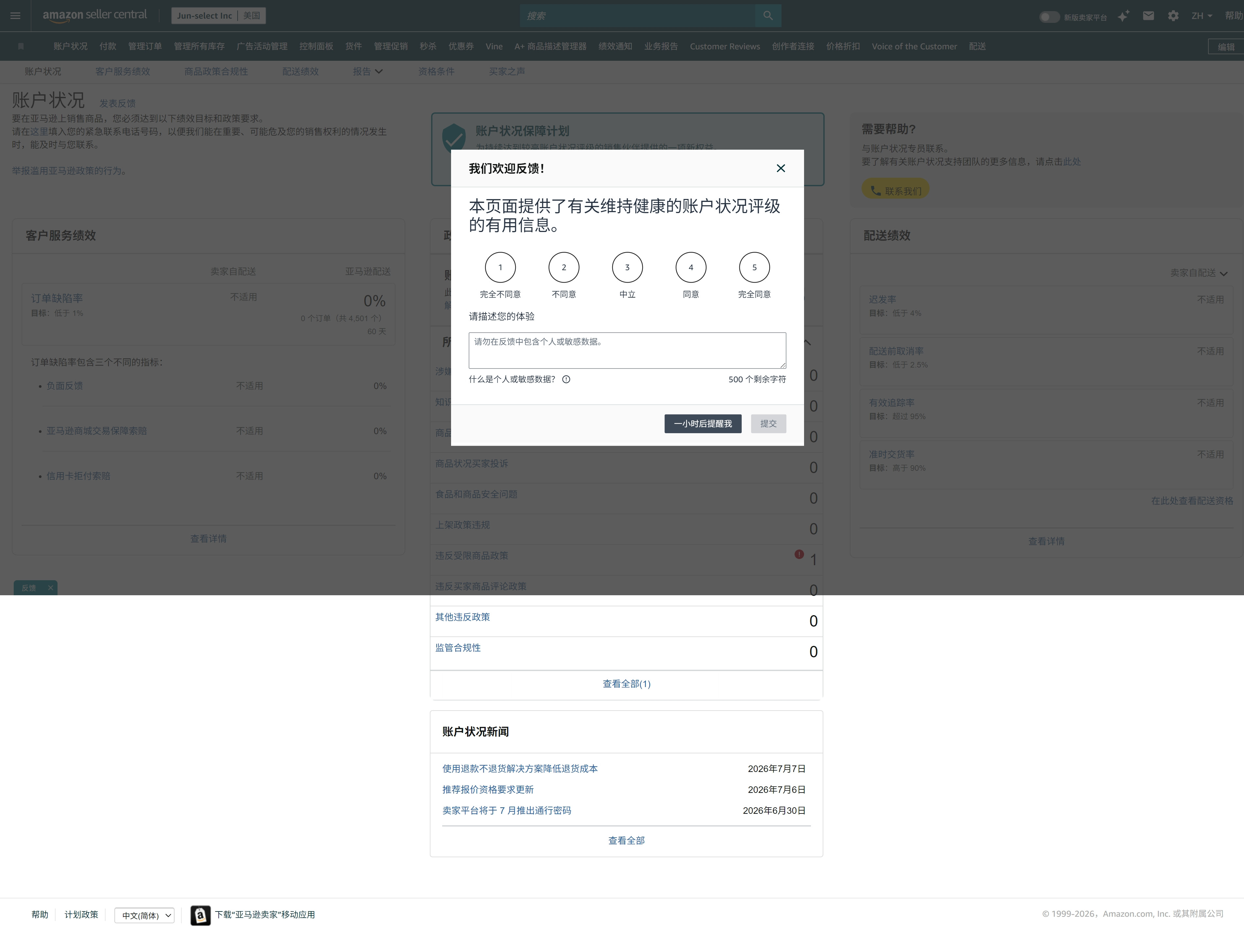This screenshot has width=1244, height=952.
Task: Open the Customer Reviews menu item
Action: (x=725, y=46)
